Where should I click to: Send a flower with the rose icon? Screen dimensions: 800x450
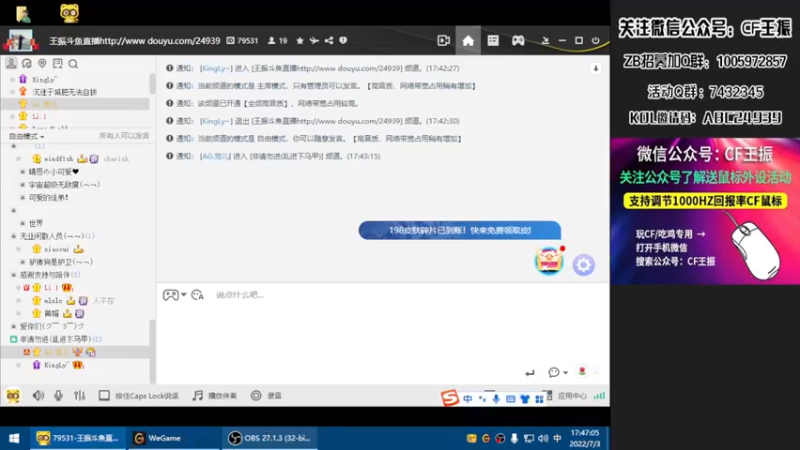(x=582, y=371)
